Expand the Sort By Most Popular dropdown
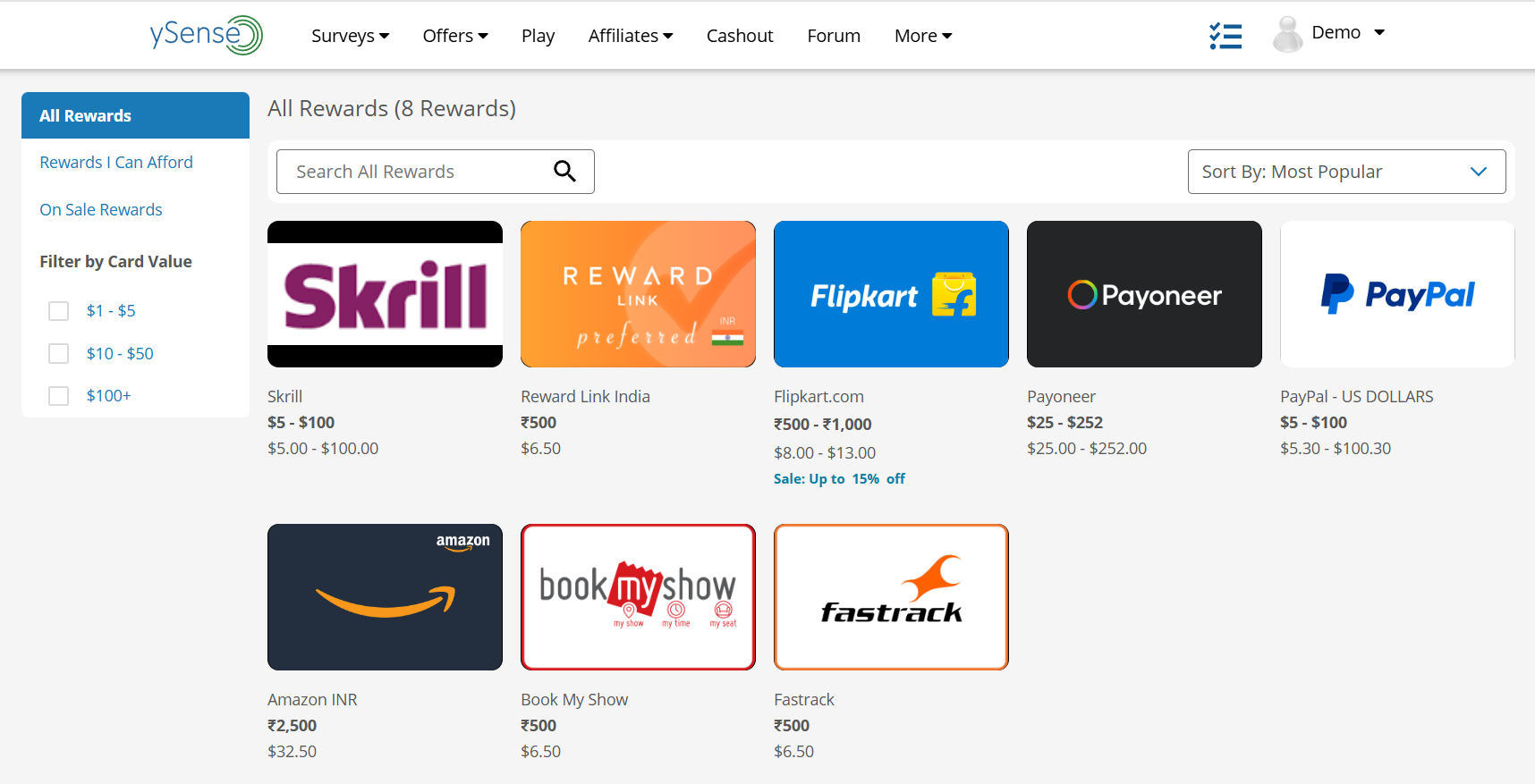The image size is (1535, 784). point(1346,172)
